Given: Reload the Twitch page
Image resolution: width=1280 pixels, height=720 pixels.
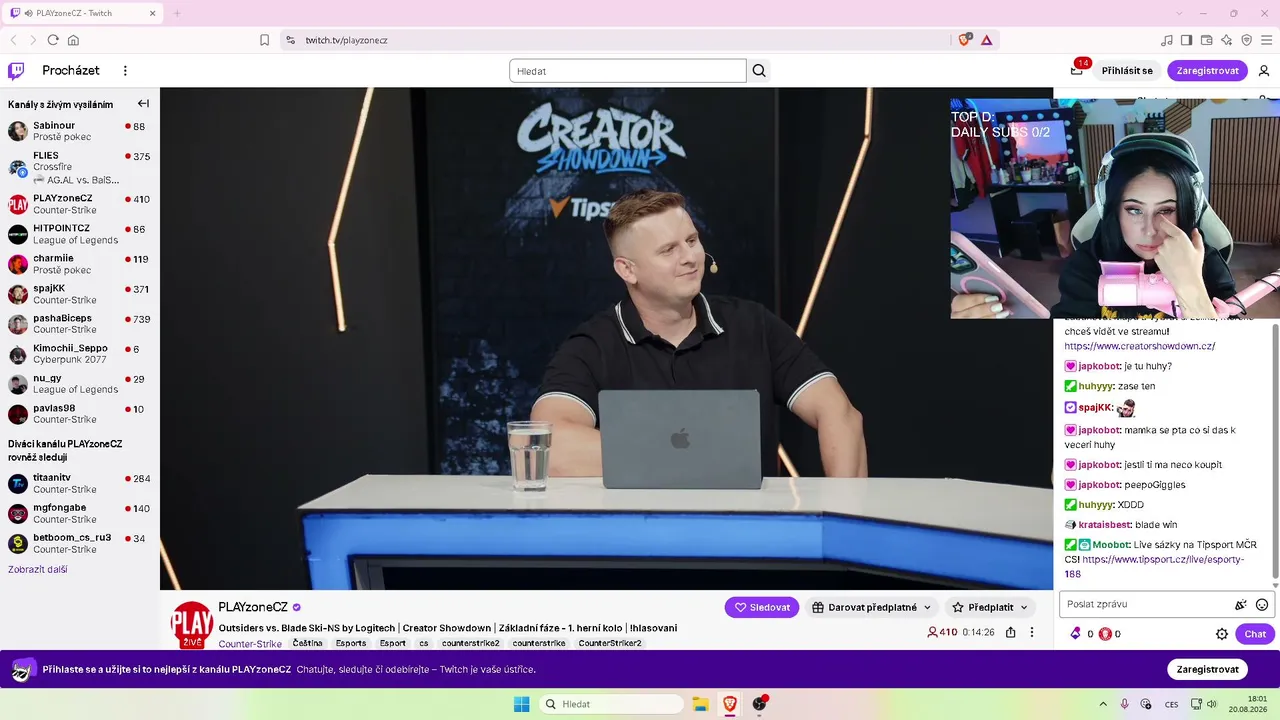Looking at the screenshot, I should point(53,40).
